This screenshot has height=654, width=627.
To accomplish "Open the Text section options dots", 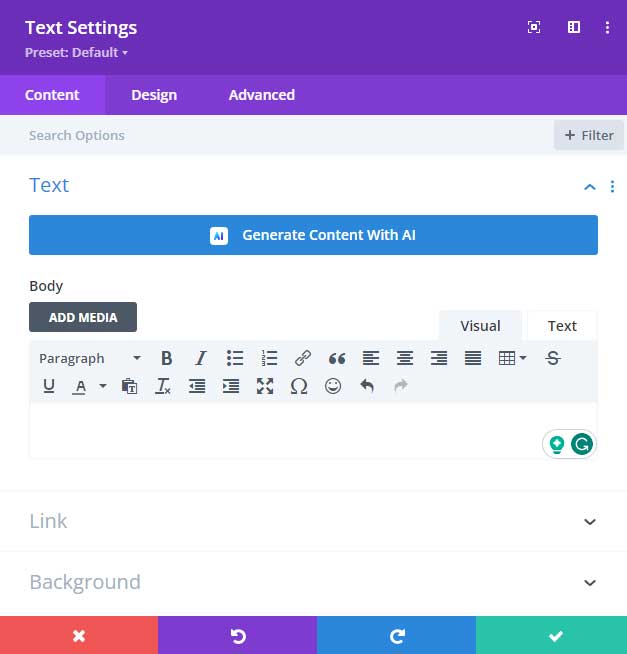I will (612, 186).
